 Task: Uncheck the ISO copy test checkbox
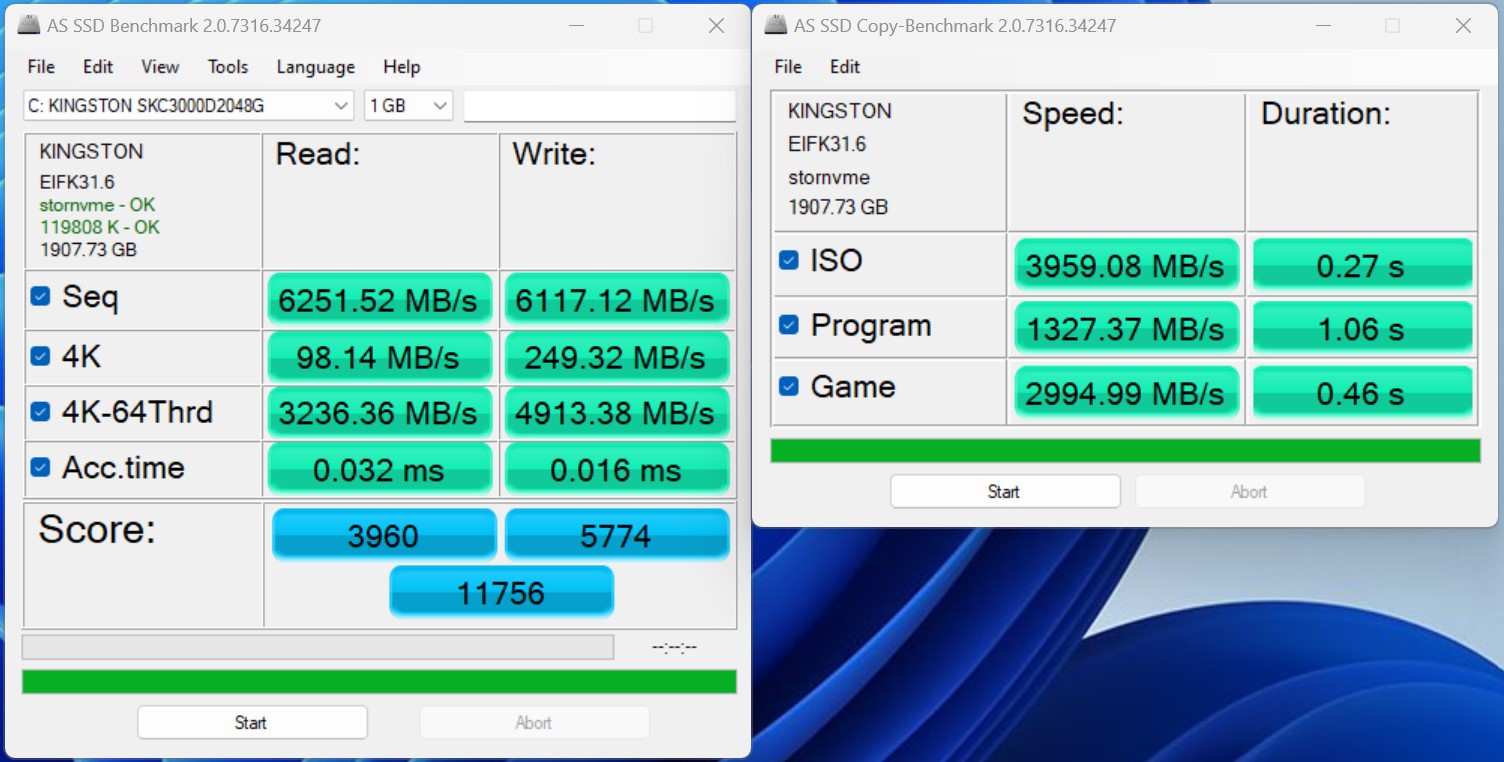(x=789, y=260)
